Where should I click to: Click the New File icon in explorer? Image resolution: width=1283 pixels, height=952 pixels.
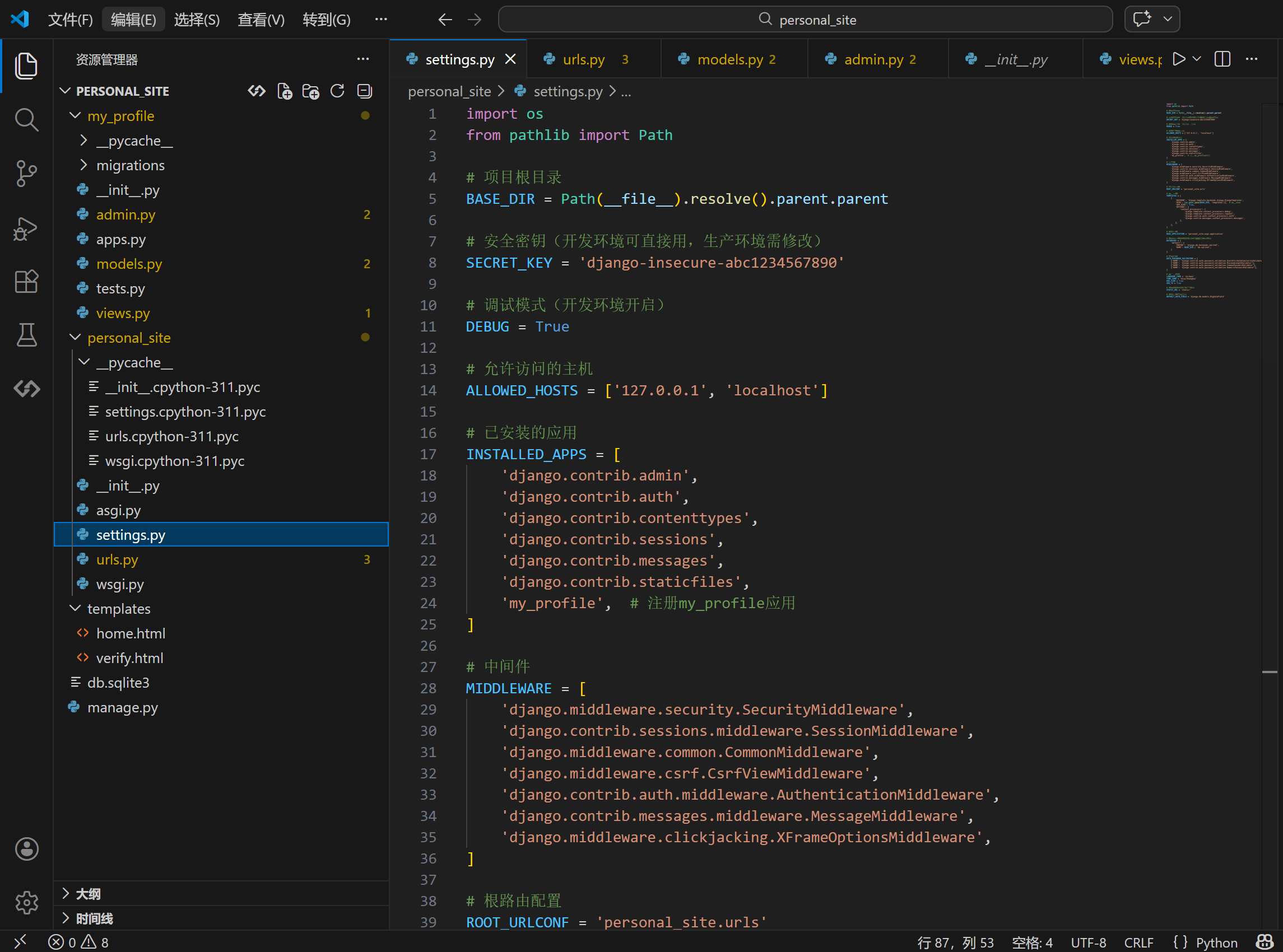coord(285,91)
